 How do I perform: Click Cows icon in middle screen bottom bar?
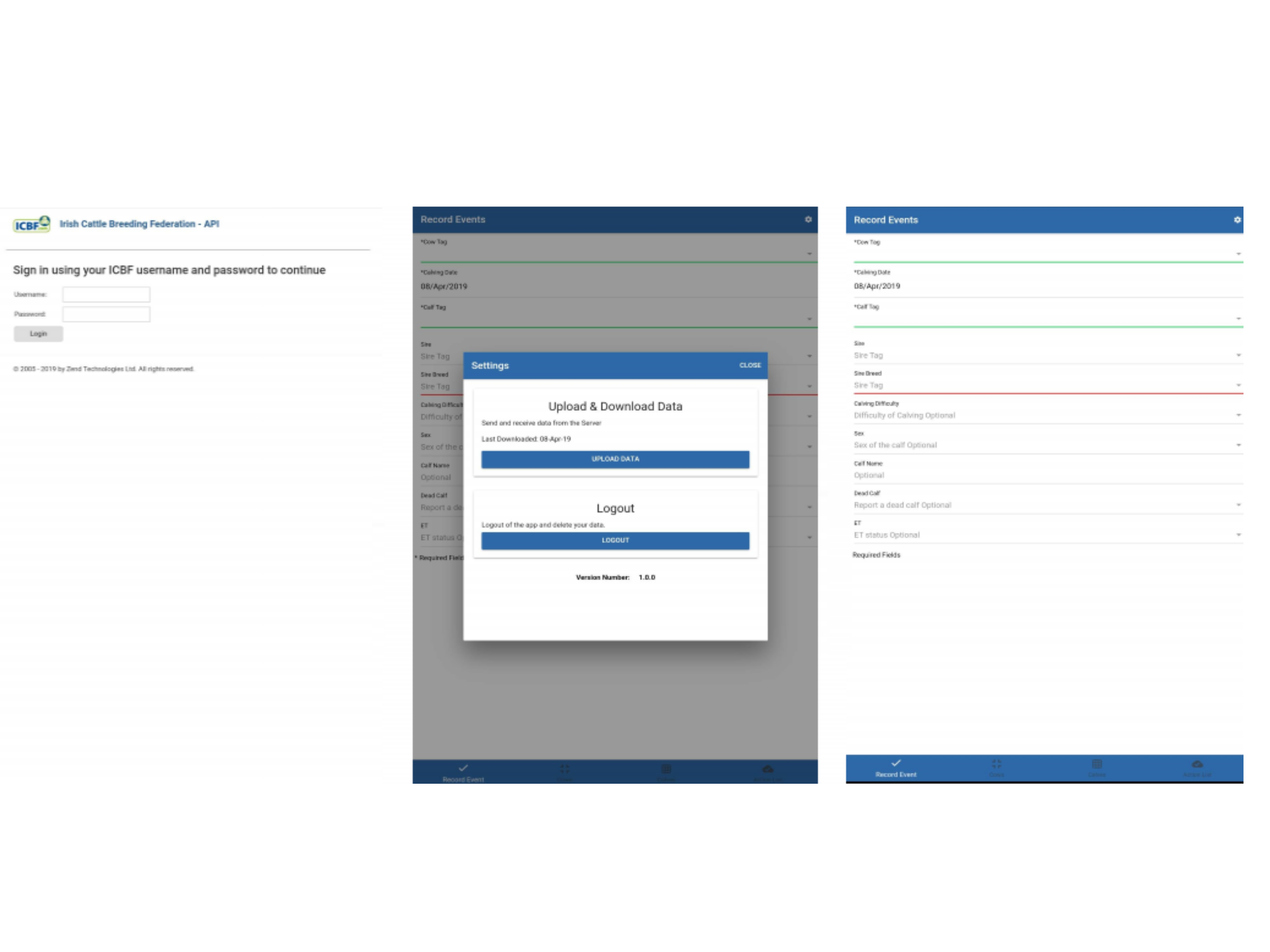(564, 769)
